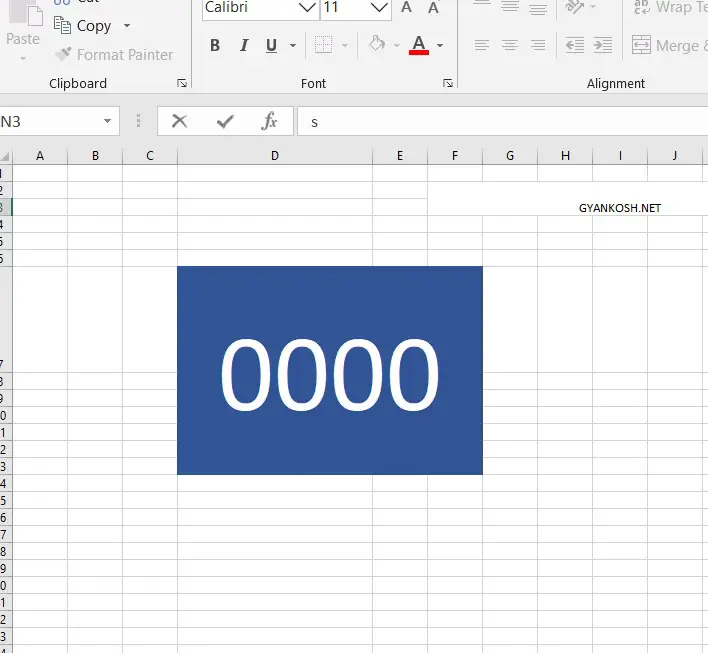The width and height of the screenshot is (708, 653).
Task: Select column C header
Action: [x=150, y=156]
